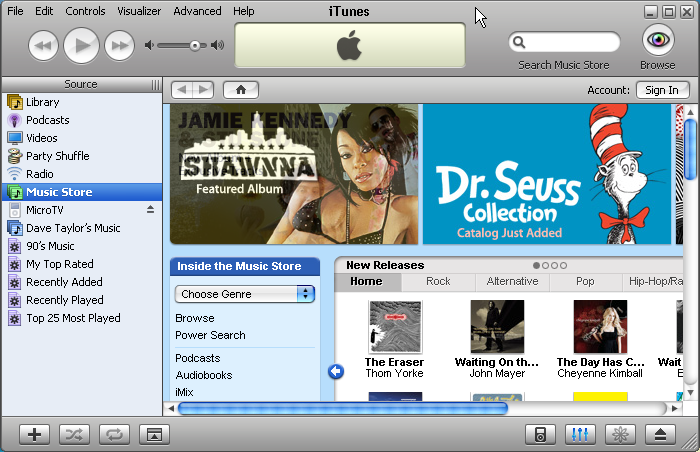Open Top 25 Most Played playlist

click(82, 318)
